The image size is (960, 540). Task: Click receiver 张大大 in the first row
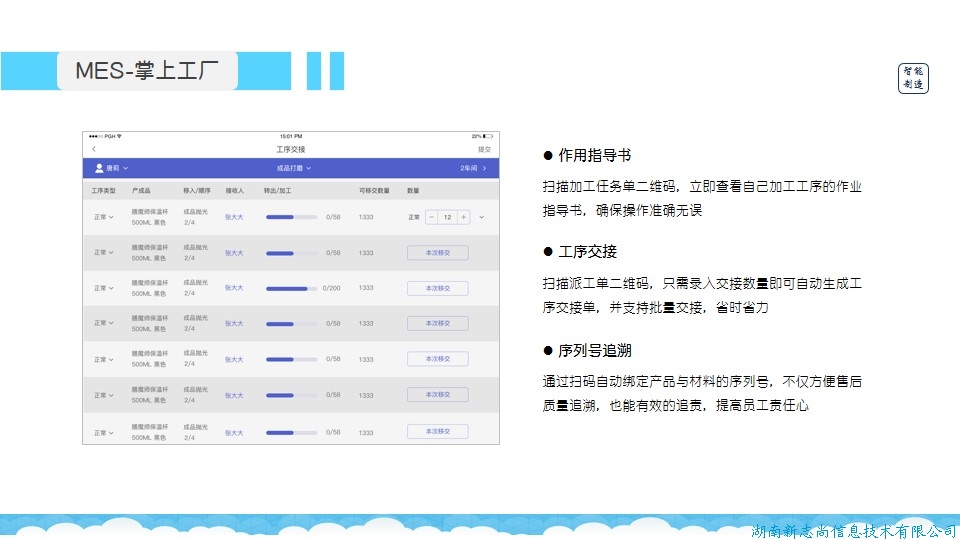pos(234,217)
